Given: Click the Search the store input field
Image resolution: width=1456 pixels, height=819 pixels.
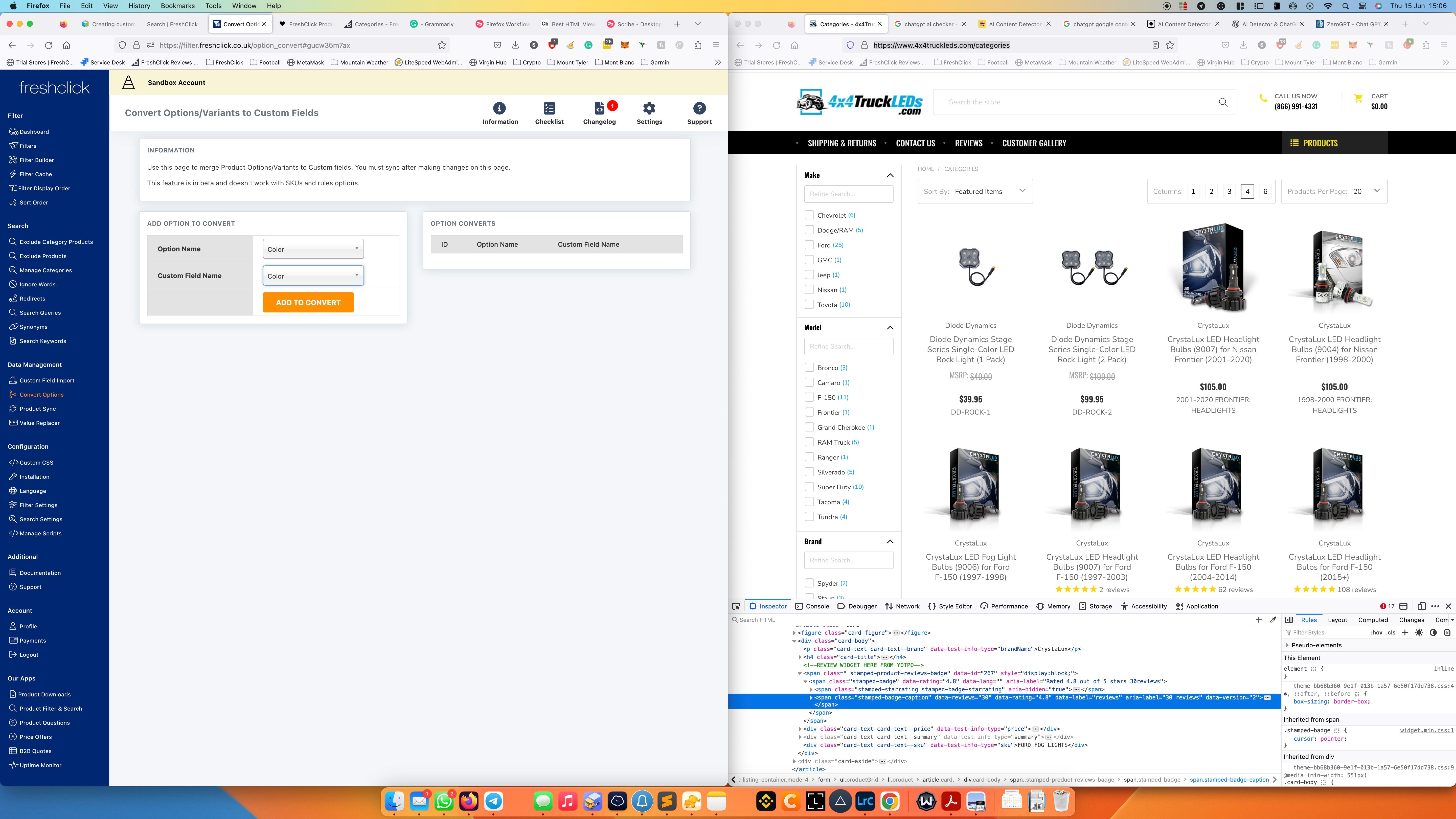Looking at the screenshot, I should (1074, 102).
